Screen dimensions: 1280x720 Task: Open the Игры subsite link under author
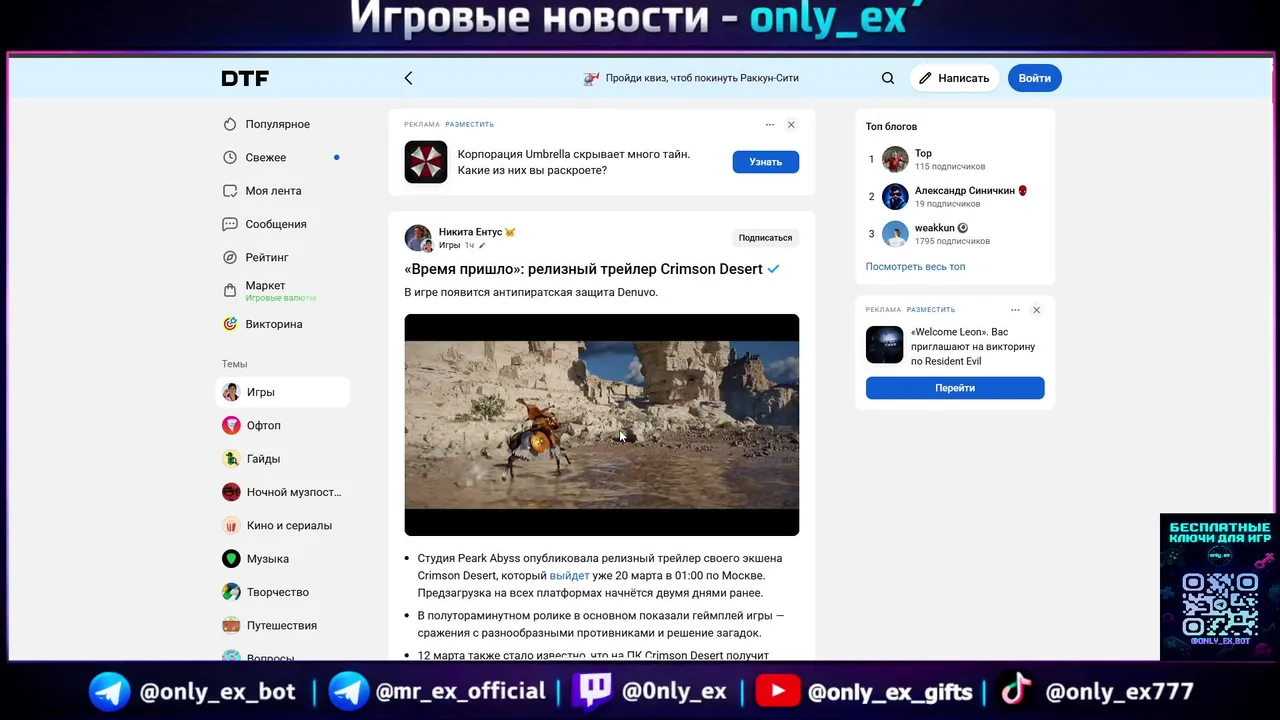[x=449, y=245]
